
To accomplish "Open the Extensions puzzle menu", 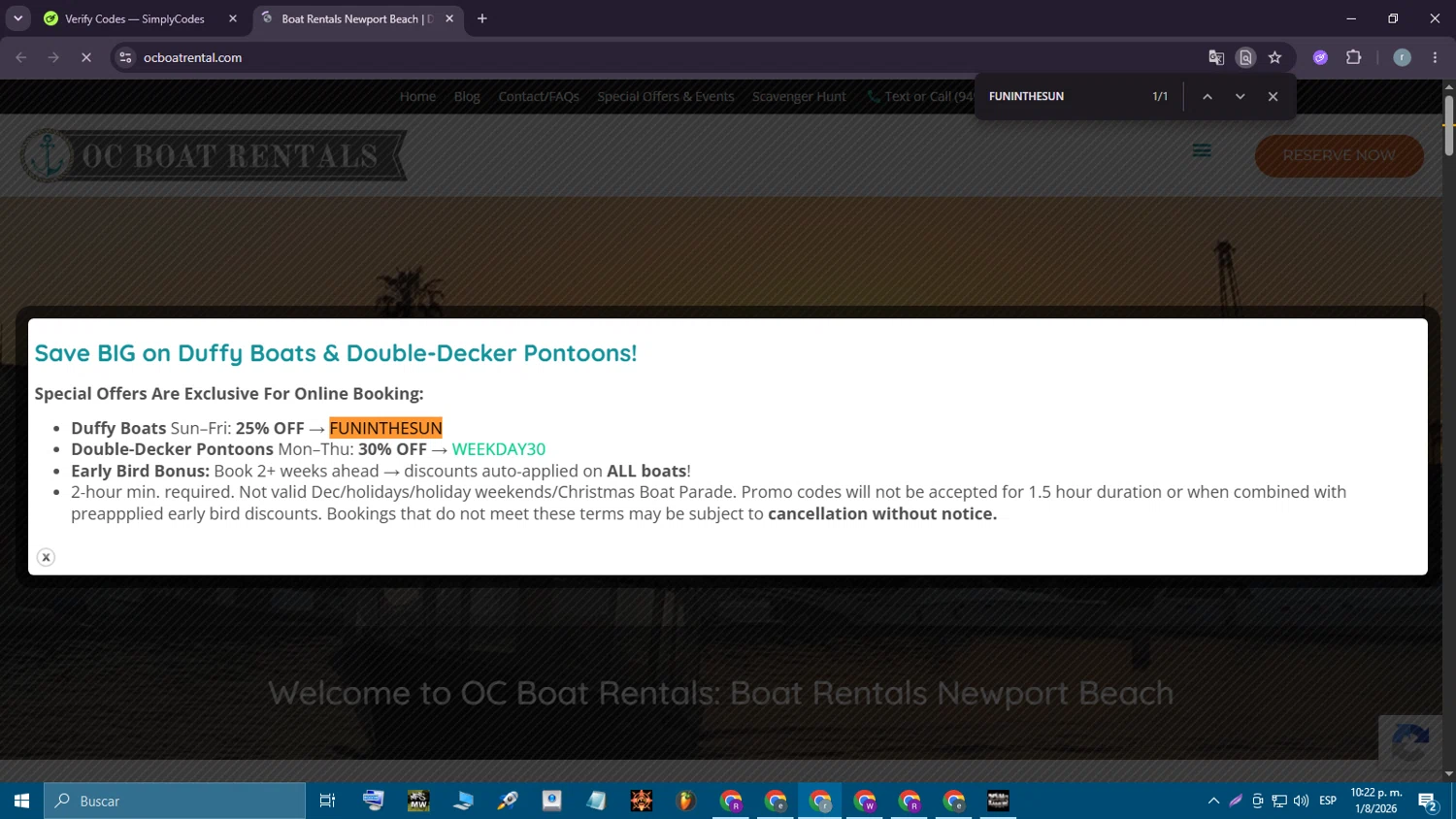I will (x=1354, y=57).
